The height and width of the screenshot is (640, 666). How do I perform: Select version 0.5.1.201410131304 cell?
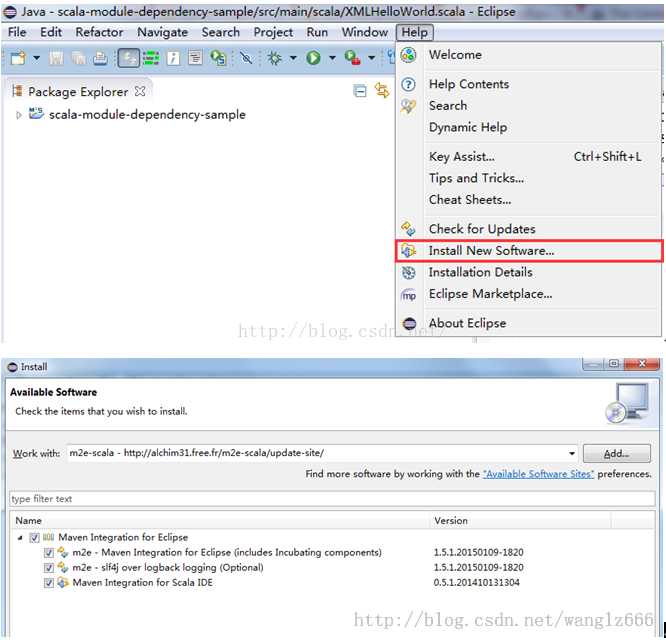477,583
